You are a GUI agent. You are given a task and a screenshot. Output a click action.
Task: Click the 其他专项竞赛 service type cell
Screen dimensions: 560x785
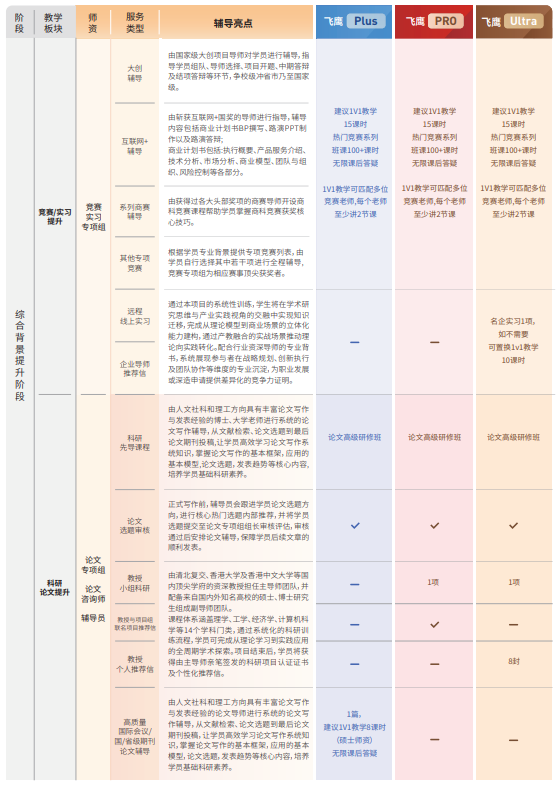135,263
